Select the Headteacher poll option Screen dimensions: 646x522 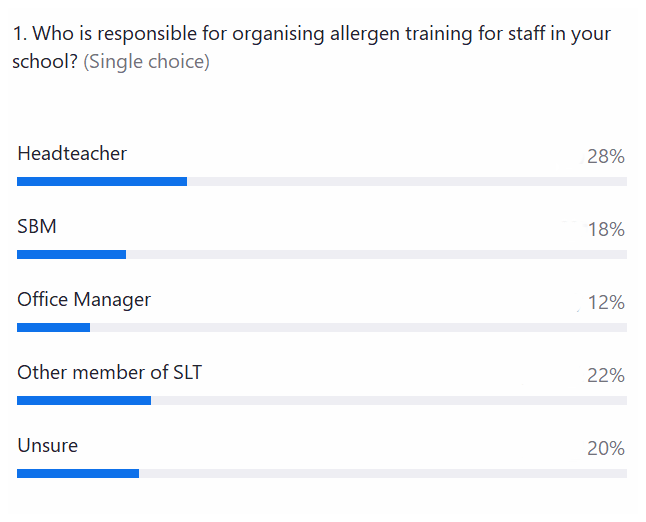[72, 154]
